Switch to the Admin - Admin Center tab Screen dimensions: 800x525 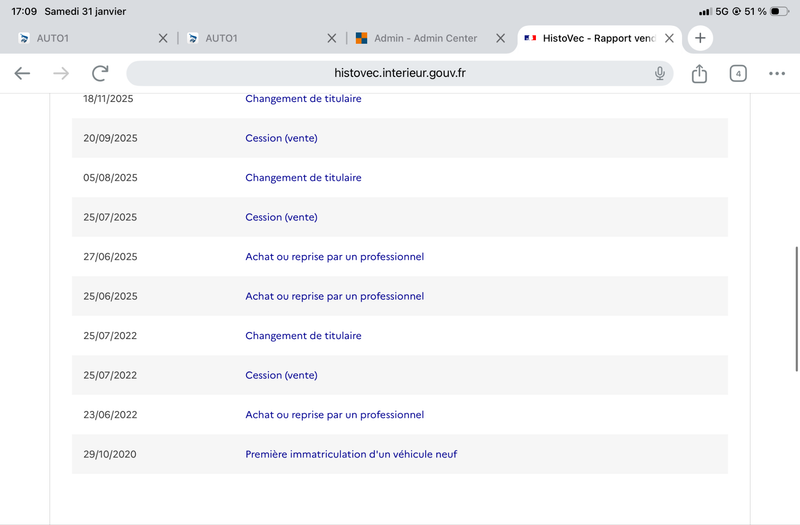(425, 38)
